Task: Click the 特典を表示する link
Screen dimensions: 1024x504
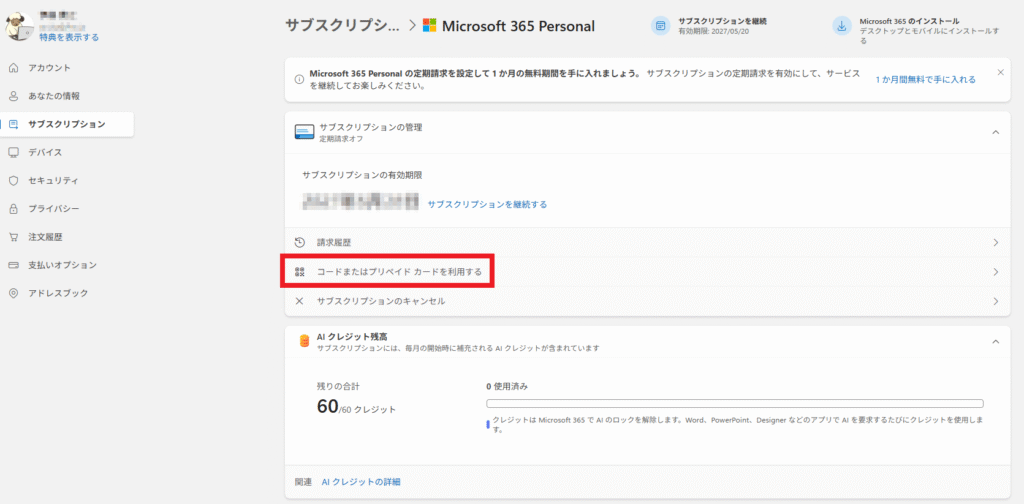Action: tap(69, 37)
